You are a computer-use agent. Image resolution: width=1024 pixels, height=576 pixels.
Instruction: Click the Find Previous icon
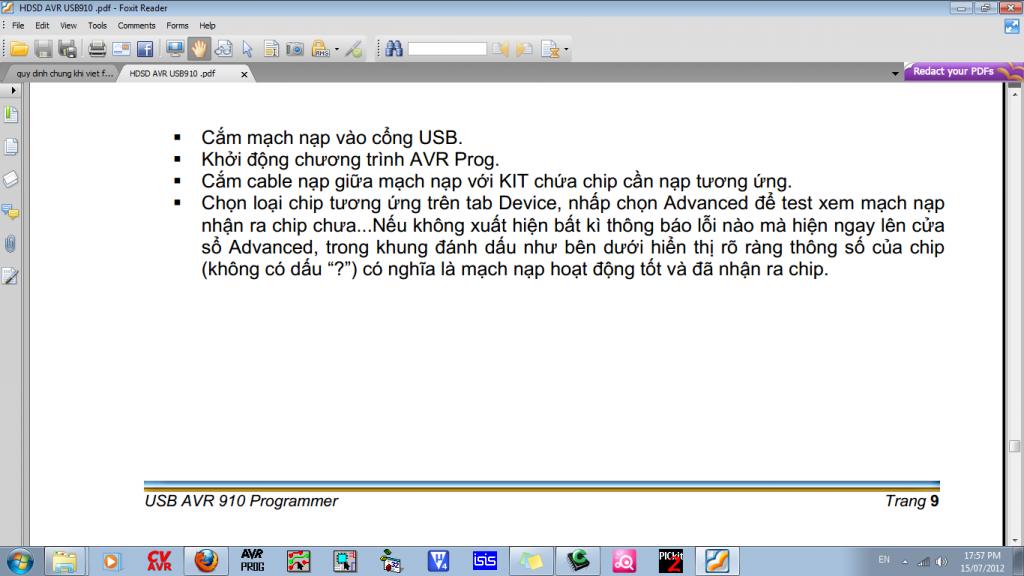pyautogui.click(x=501, y=49)
